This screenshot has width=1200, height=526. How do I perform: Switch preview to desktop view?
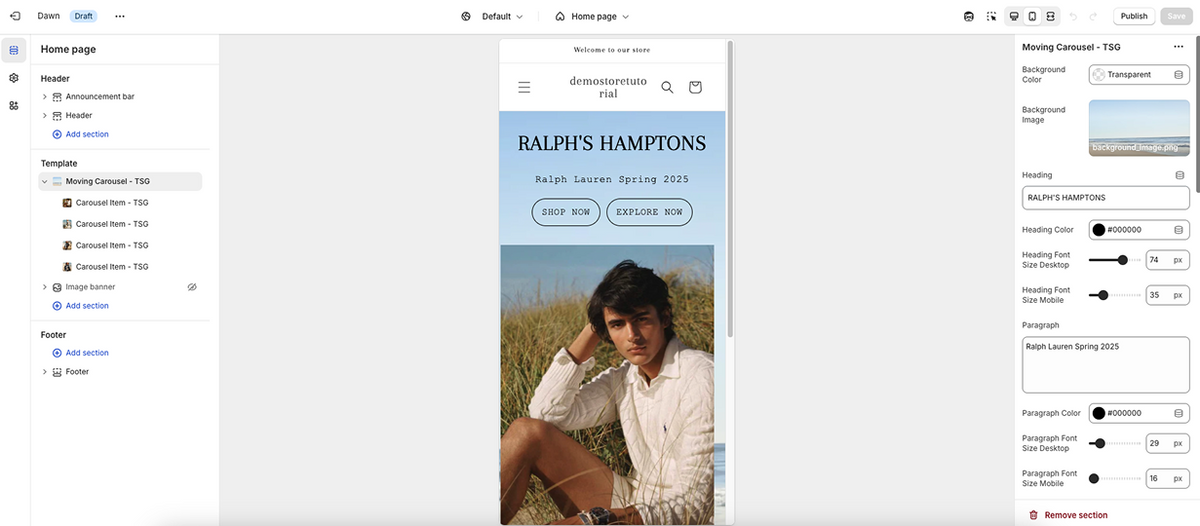(x=1014, y=16)
